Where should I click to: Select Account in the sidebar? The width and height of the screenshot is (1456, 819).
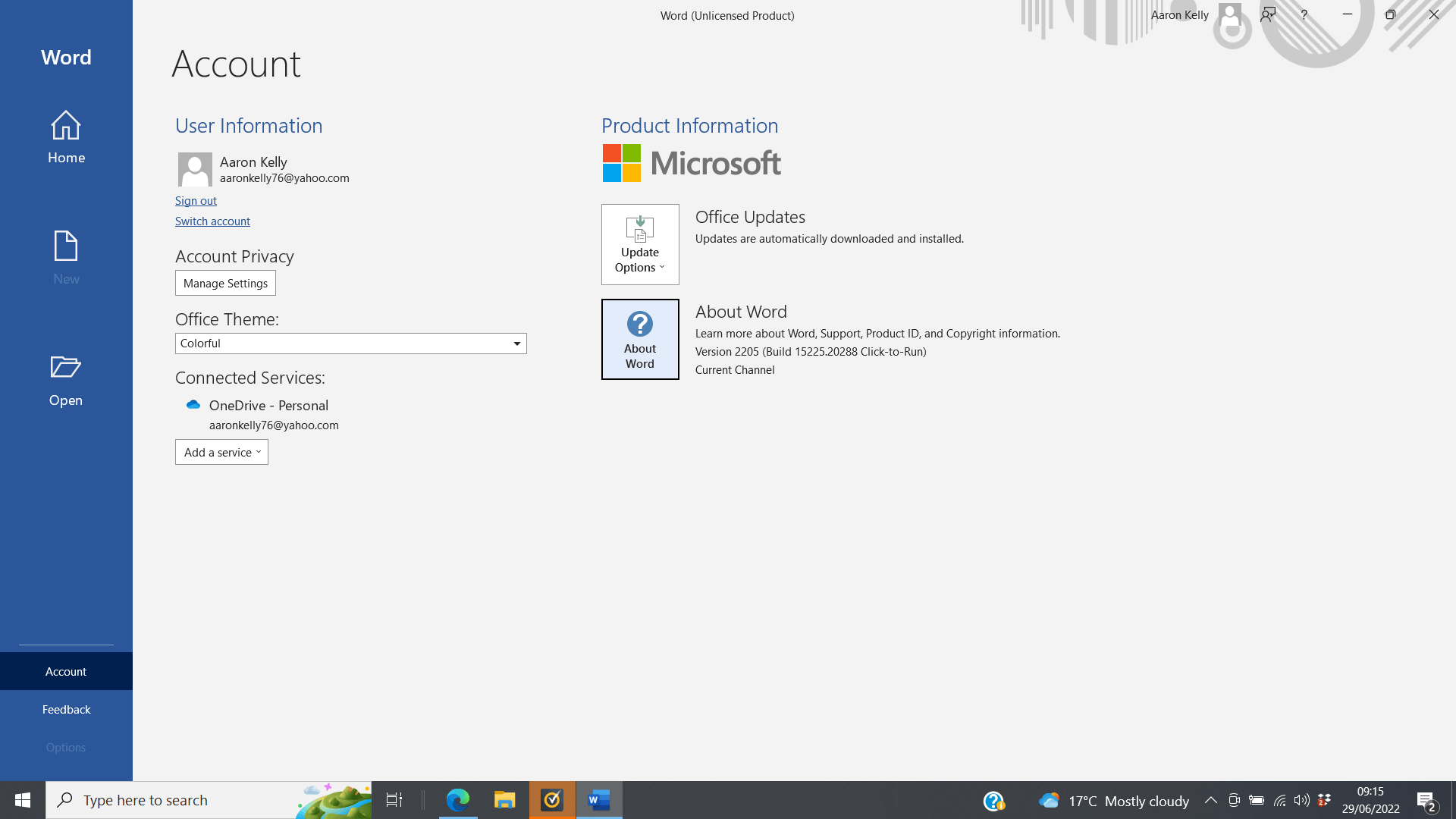(66, 671)
